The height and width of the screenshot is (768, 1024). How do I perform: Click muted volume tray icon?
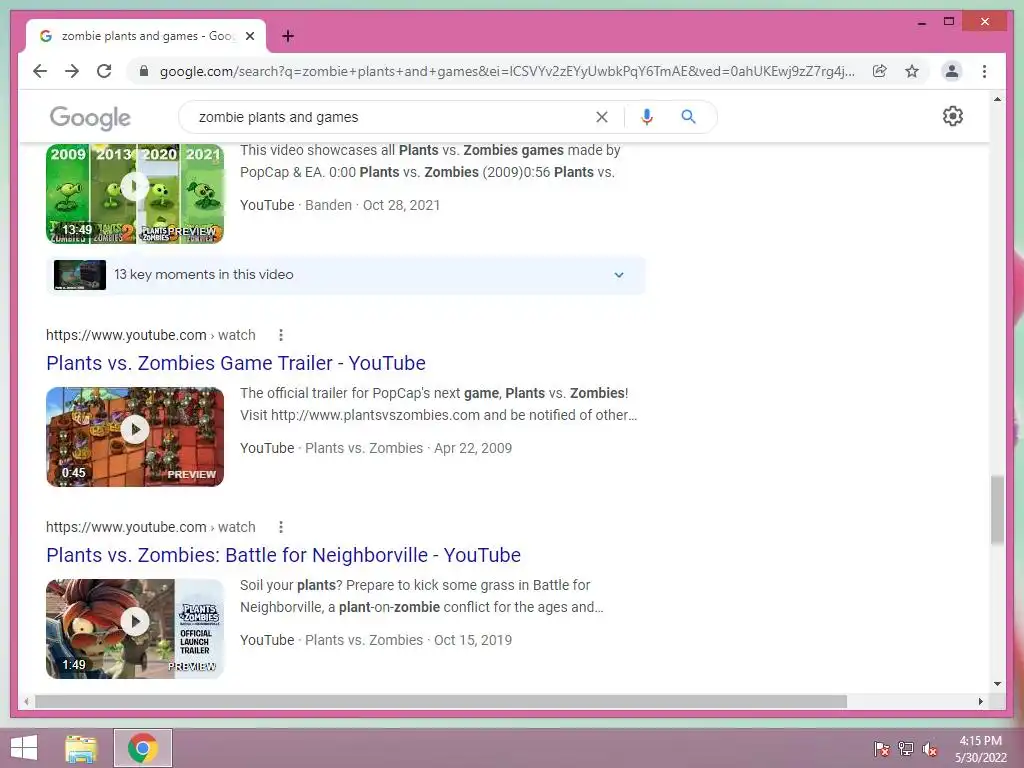coord(930,748)
